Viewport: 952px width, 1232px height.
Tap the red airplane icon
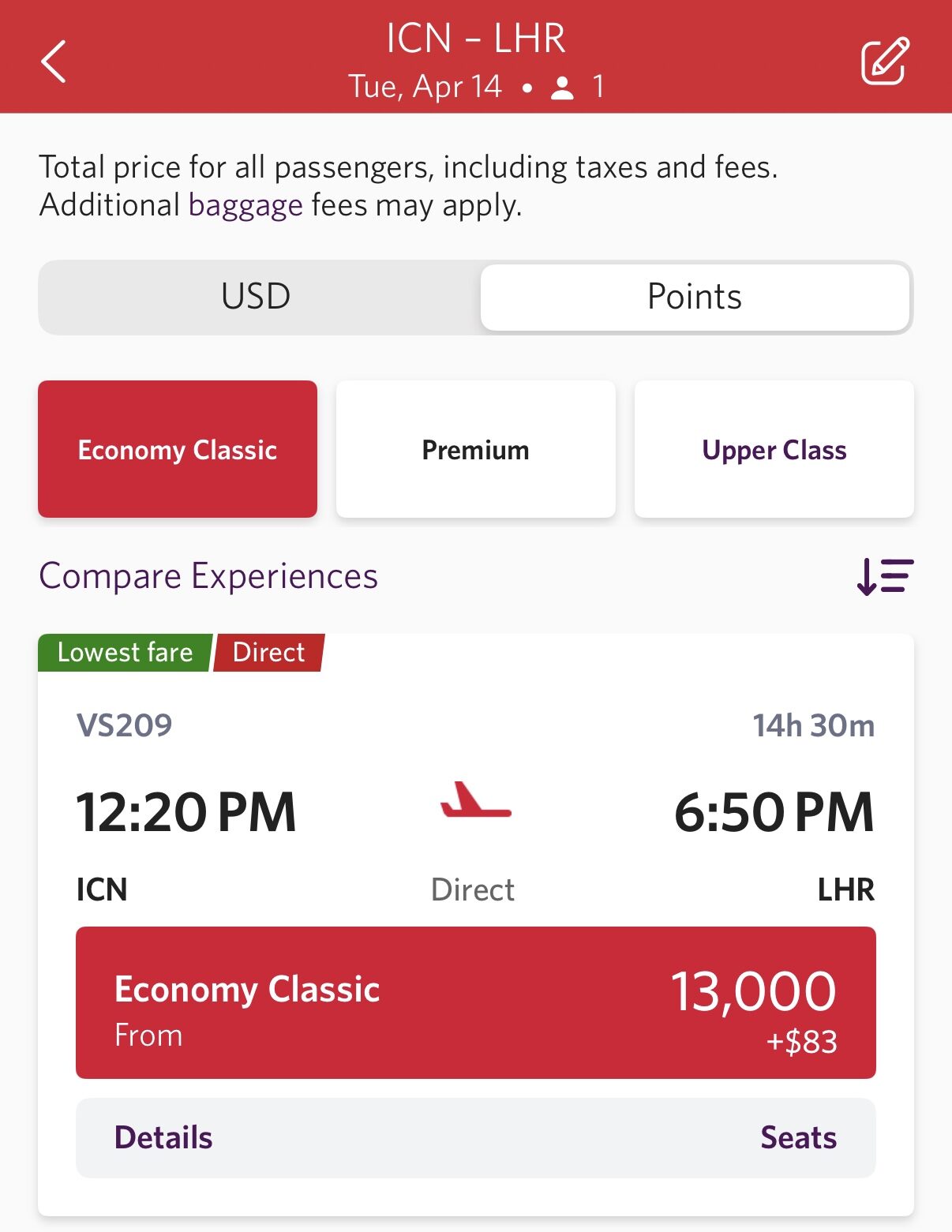(x=476, y=801)
